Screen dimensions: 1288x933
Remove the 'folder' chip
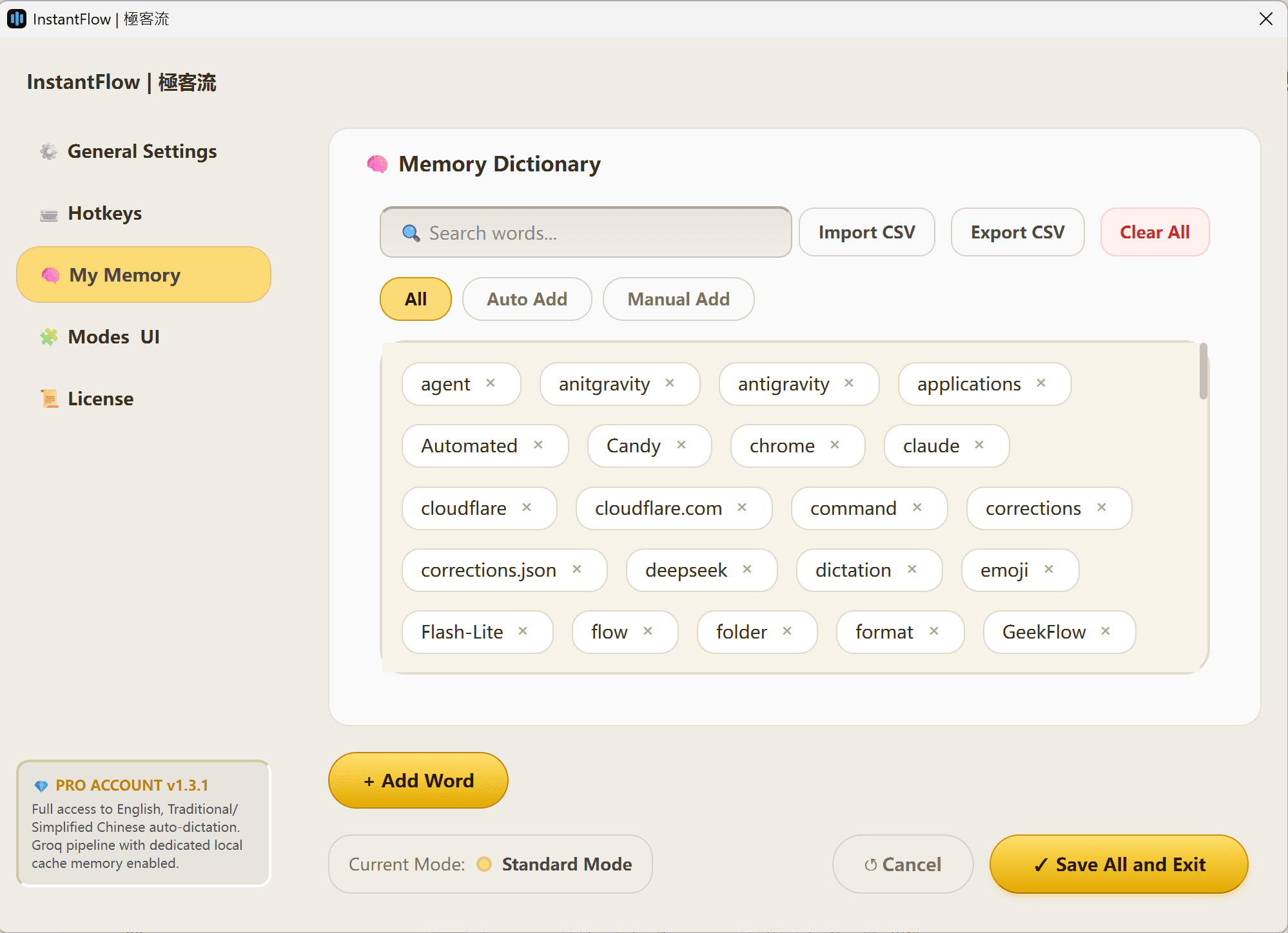click(x=787, y=631)
